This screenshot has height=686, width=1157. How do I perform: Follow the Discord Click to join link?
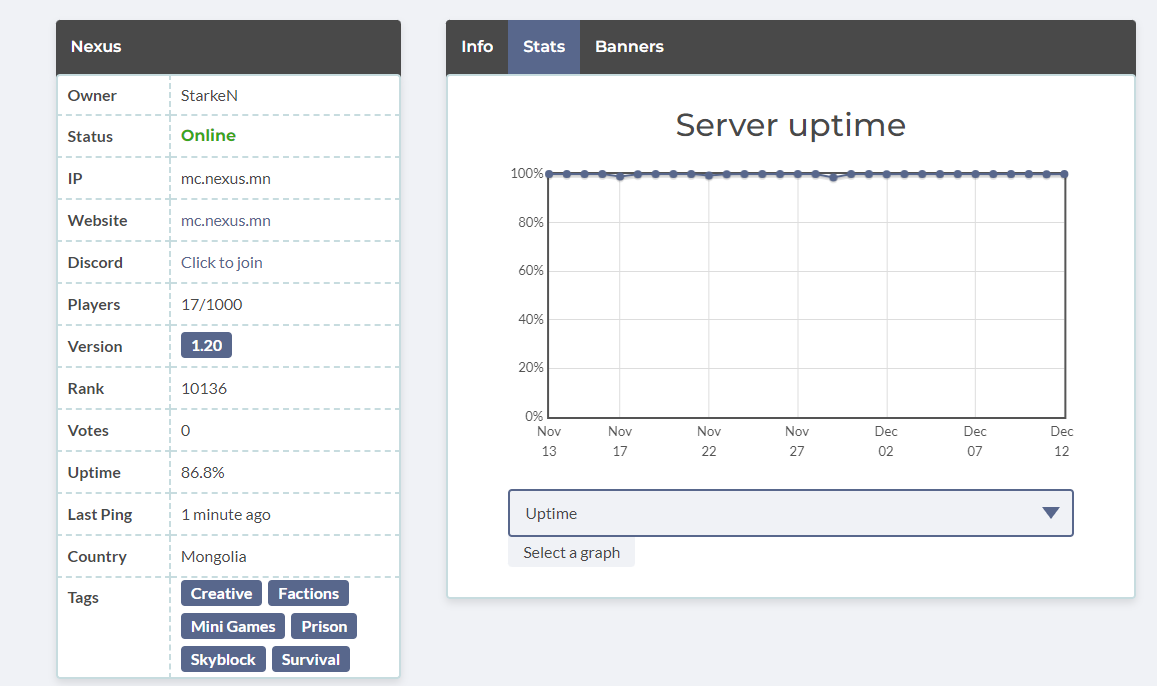(x=221, y=263)
